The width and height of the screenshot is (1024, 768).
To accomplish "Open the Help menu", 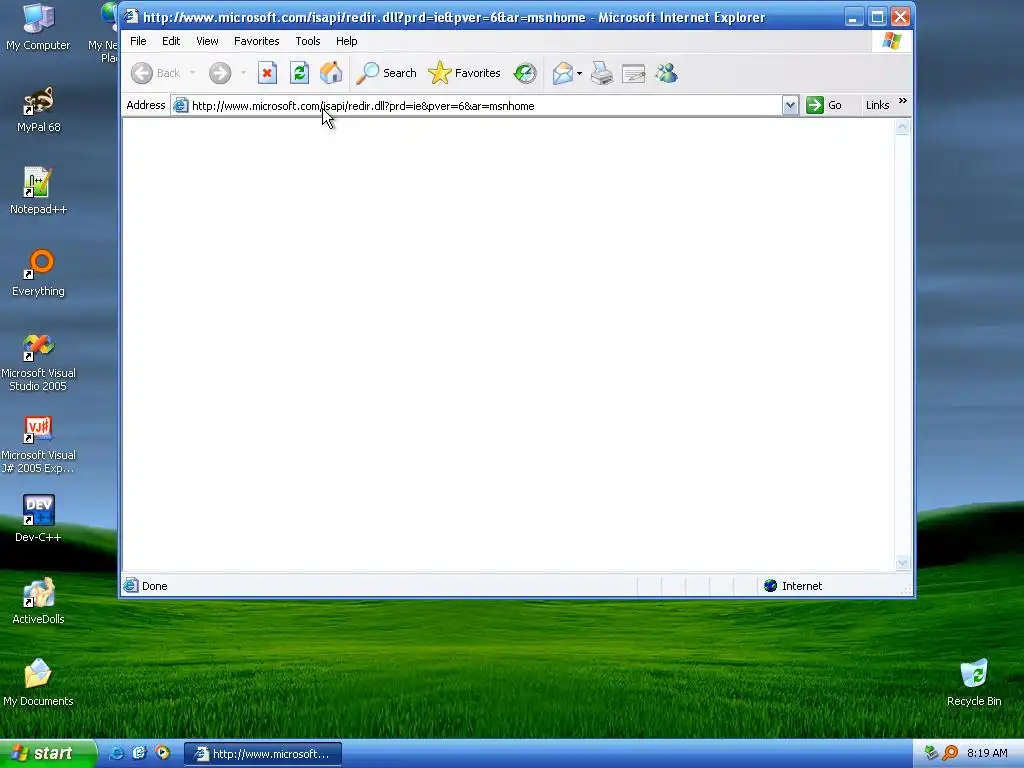I will click(x=346, y=41).
